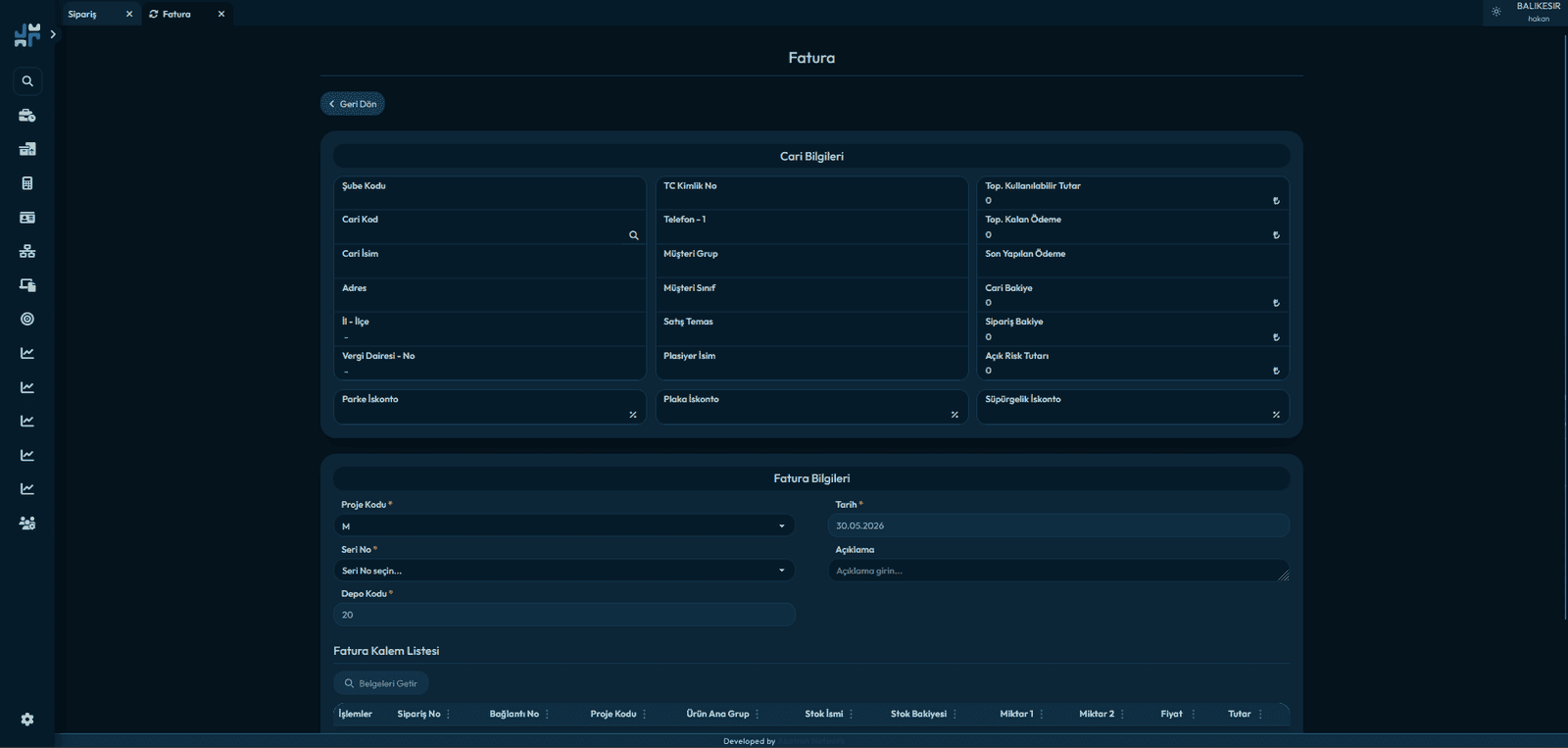
Task: Open the devices sidebar icon
Action: point(27,285)
